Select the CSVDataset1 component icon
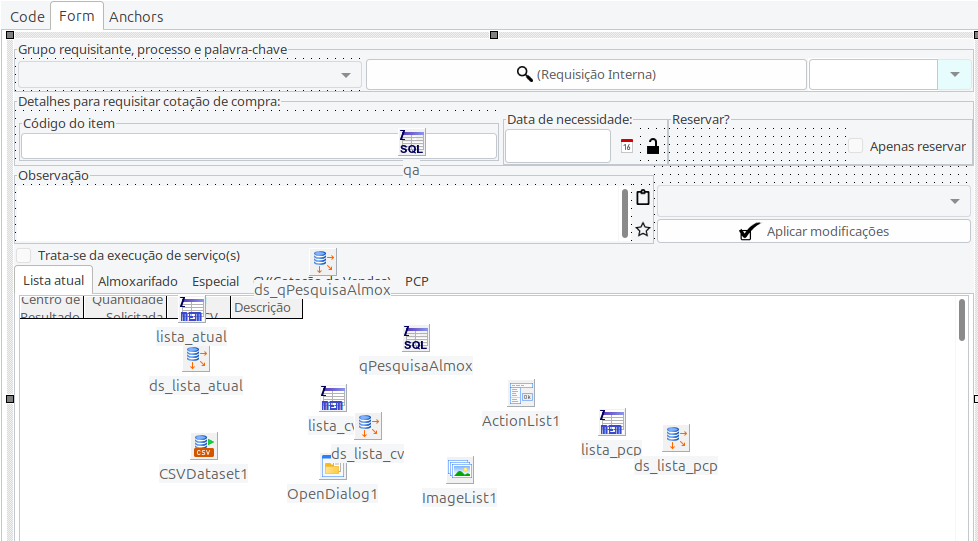Viewport: 978px width, 541px height. point(203,446)
